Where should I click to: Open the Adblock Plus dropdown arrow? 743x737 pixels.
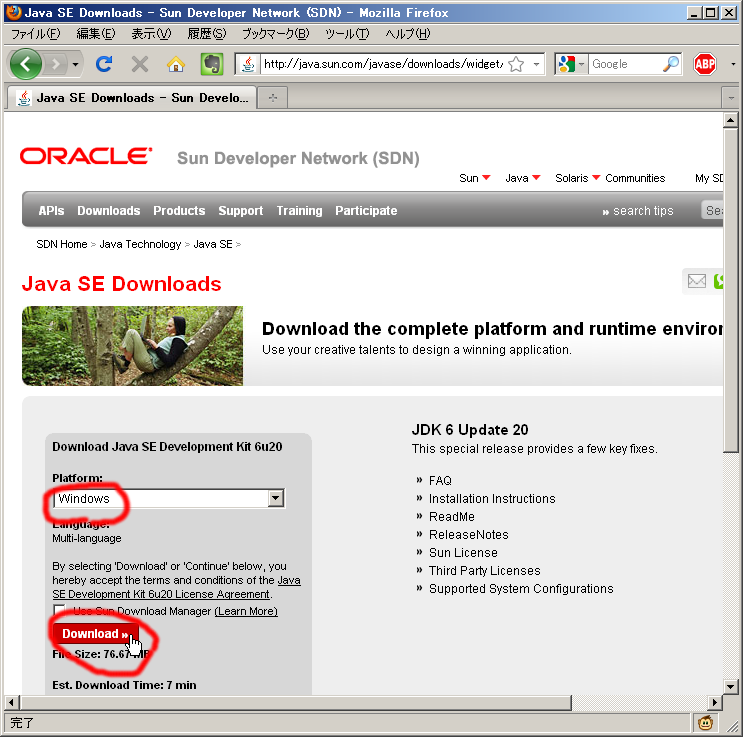733,64
